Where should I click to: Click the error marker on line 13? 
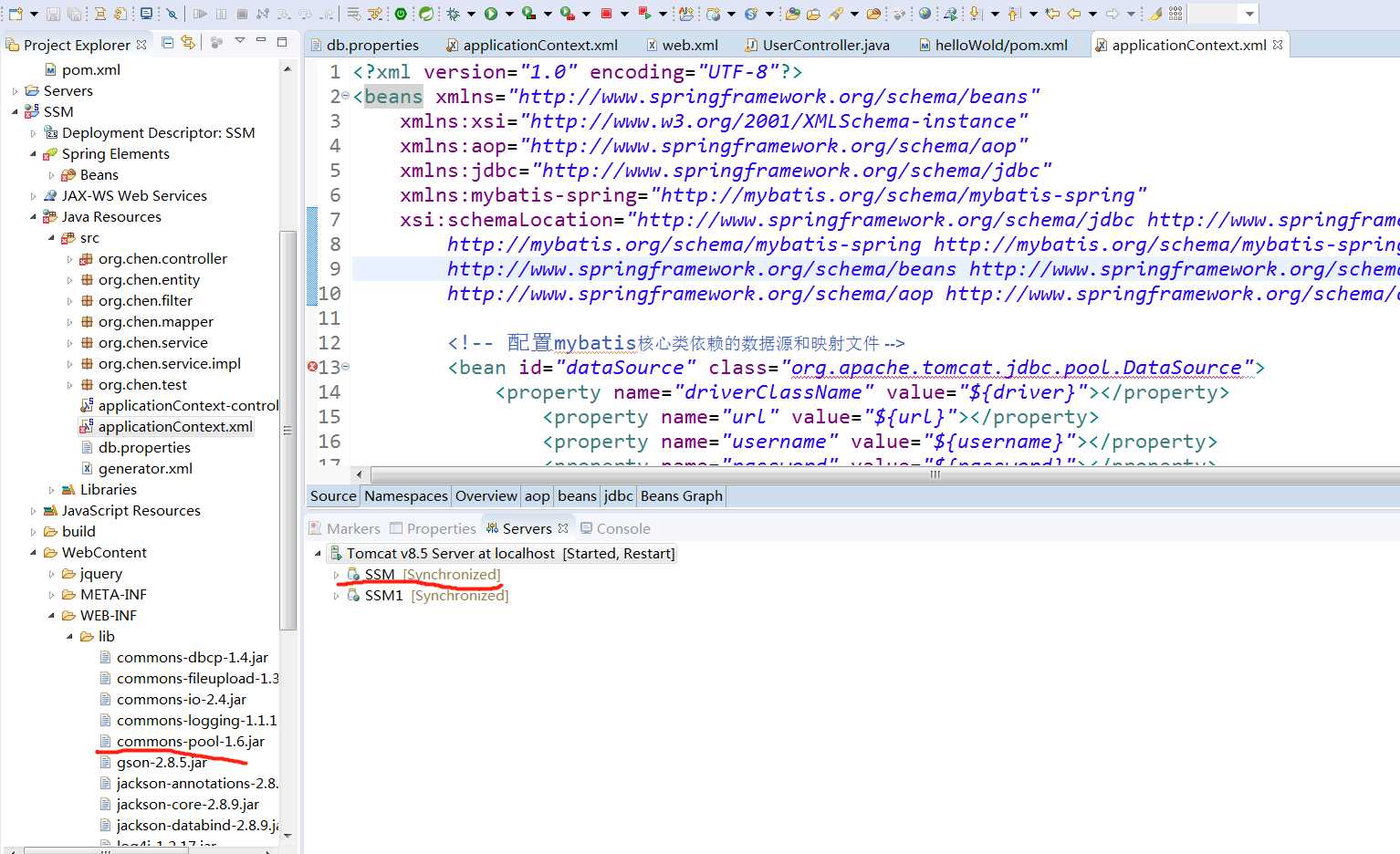tap(312, 367)
